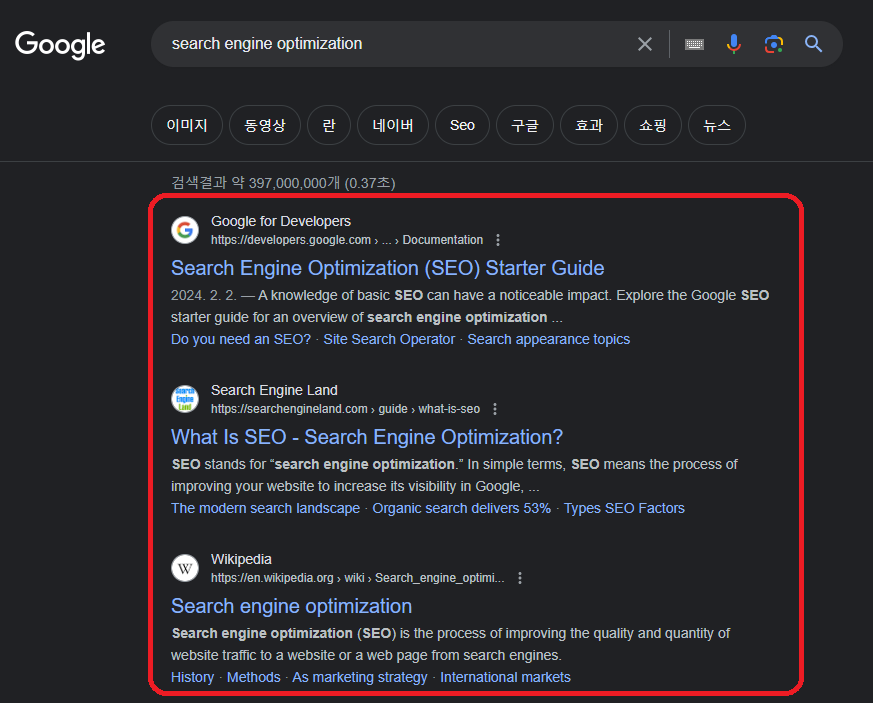Open the 'Do you need an SEO?' sitelink

pos(241,339)
